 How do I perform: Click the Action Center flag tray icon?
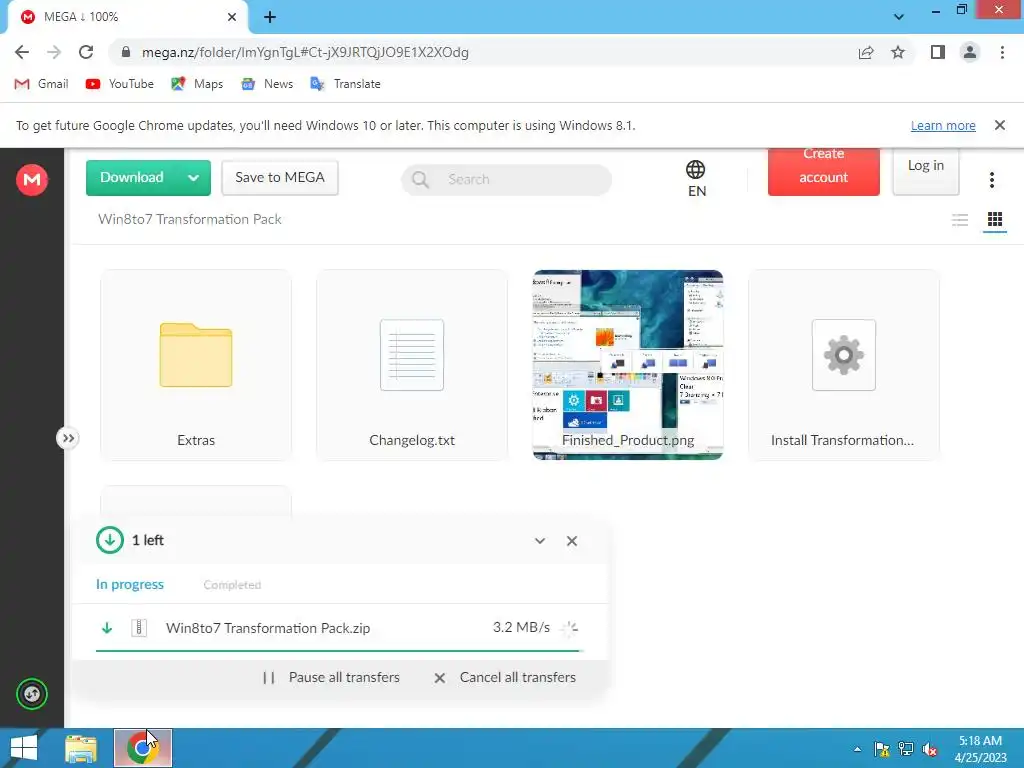click(882, 749)
